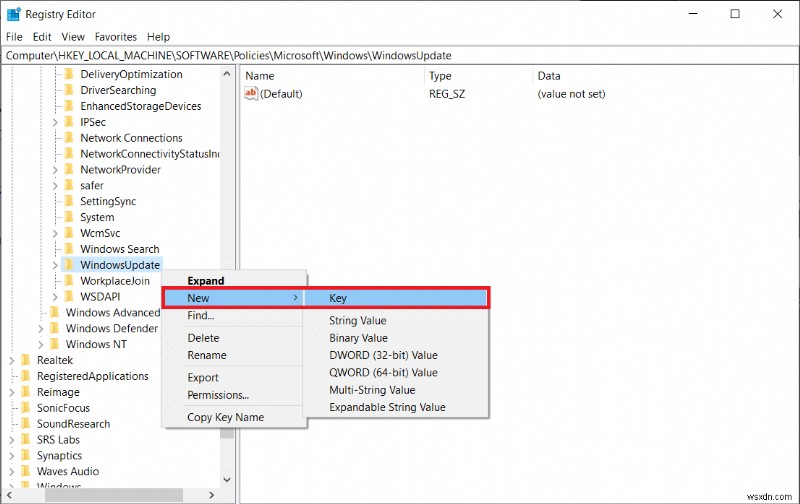Click the SettingSync folder icon
Screen dimensions: 800x504
[x=69, y=201]
